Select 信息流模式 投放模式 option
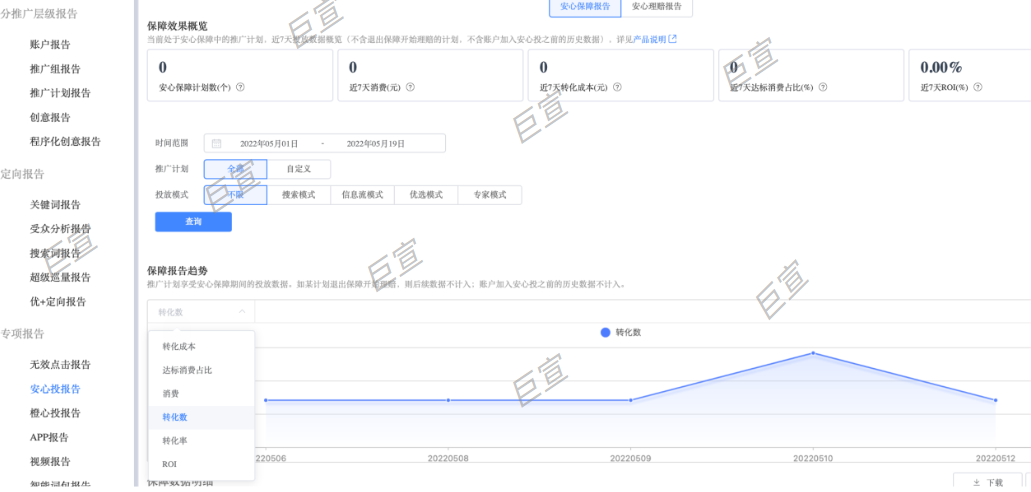Screen dimensions: 1031x492 (362, 195)
